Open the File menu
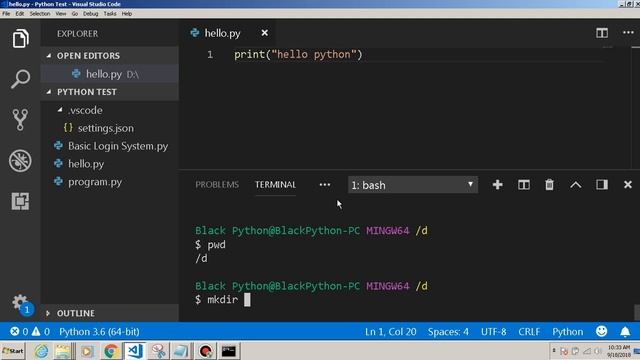Screen dimensions: 640x360 click(6, 13)
